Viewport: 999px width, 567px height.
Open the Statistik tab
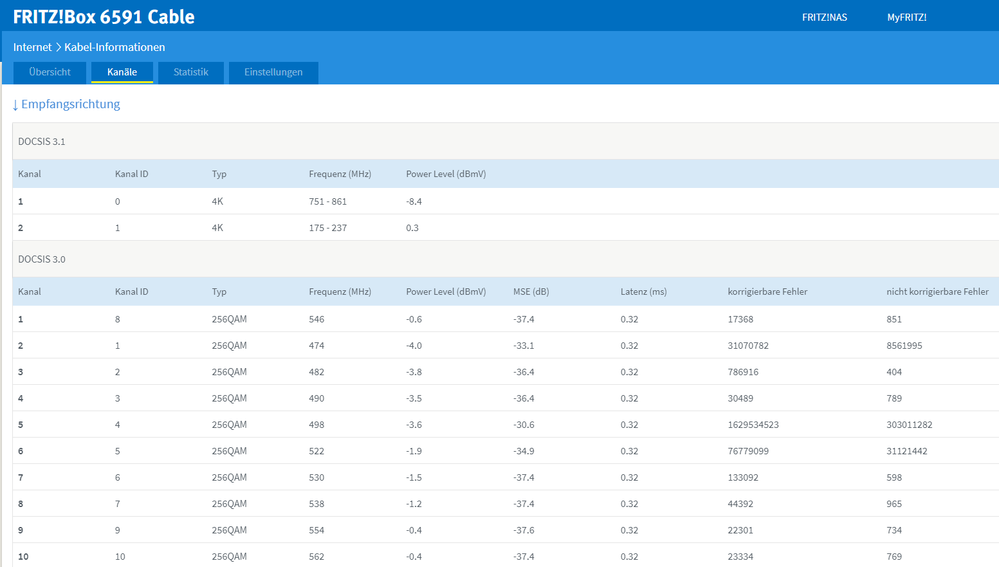pos(190,72)
